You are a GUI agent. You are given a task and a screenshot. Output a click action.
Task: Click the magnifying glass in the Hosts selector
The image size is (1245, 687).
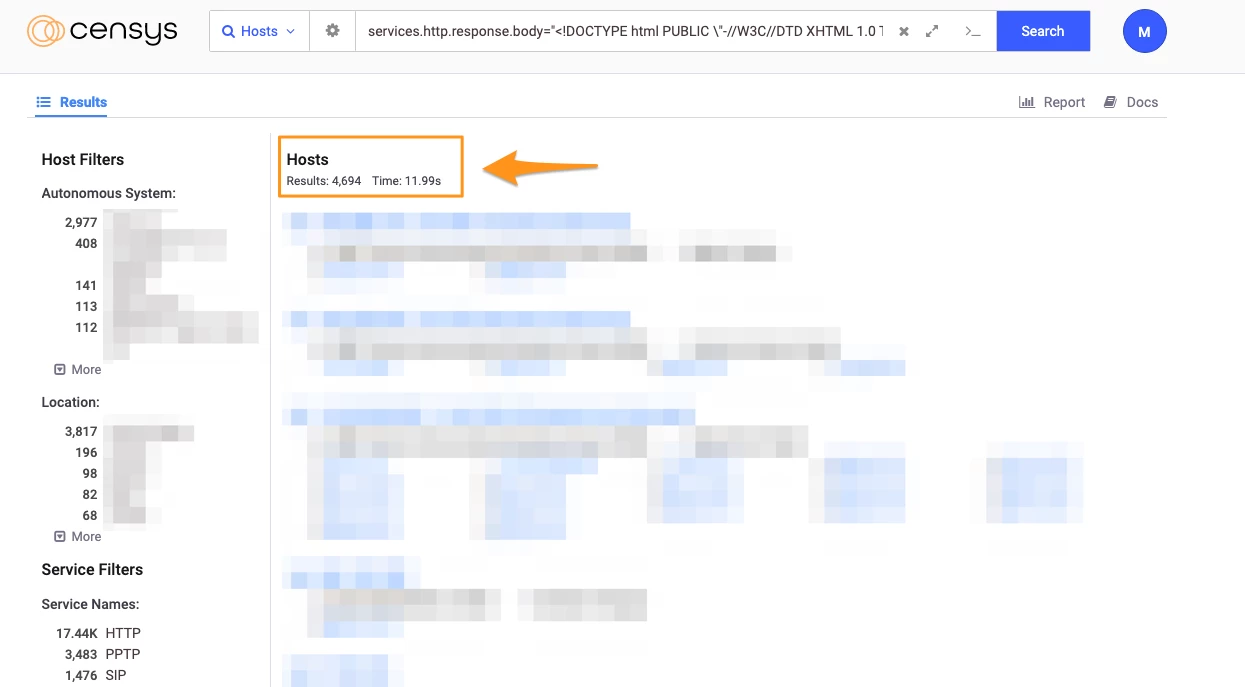tap(228, 31)
